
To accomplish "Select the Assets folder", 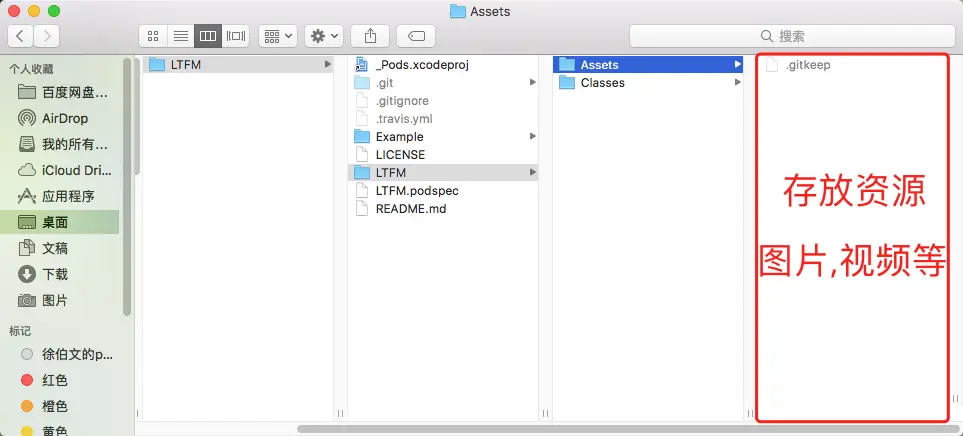I will 648,64.
